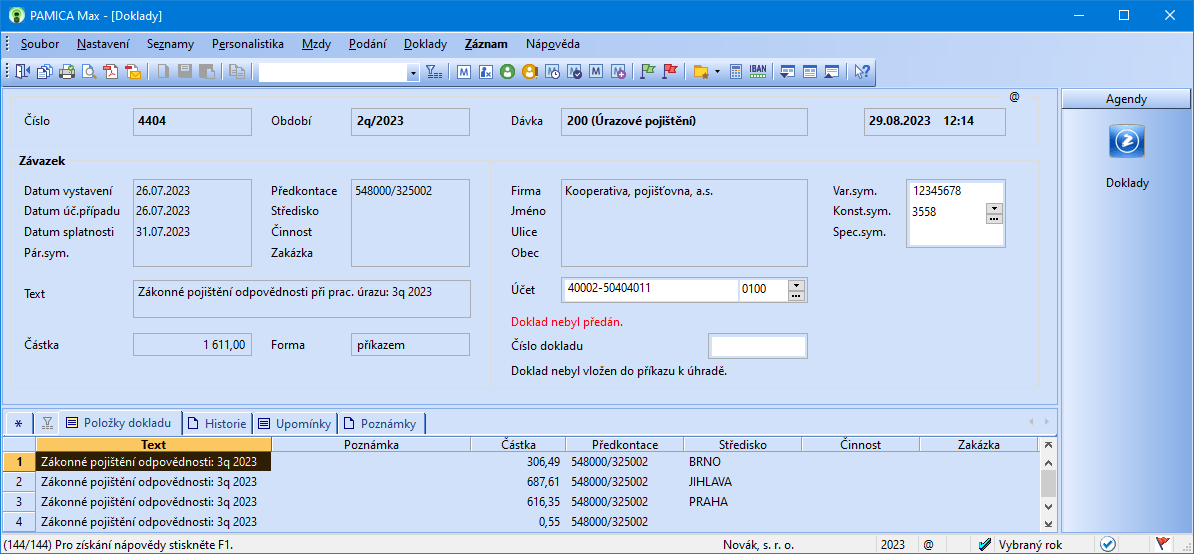Click into the Číslo dokladu input field
Screen dimensions: 1194x554
(758, 346)
